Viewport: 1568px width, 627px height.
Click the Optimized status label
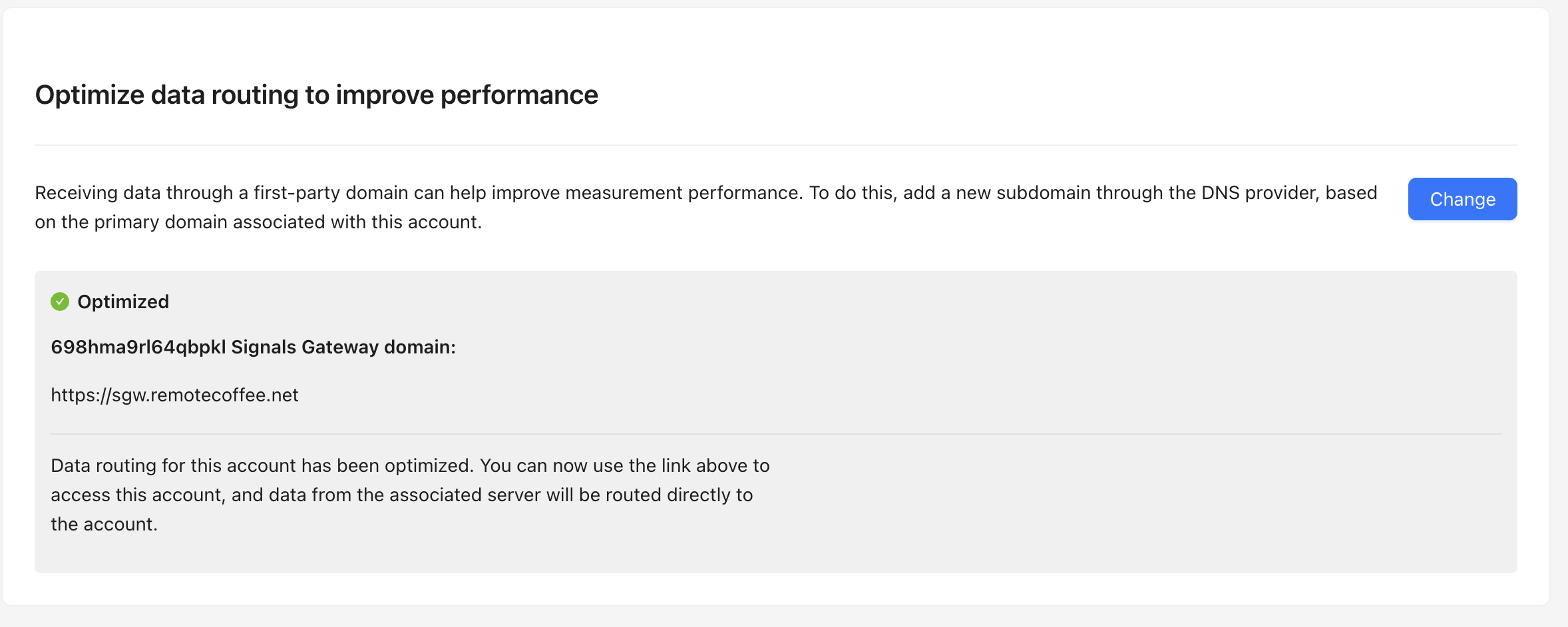[123, 302]
